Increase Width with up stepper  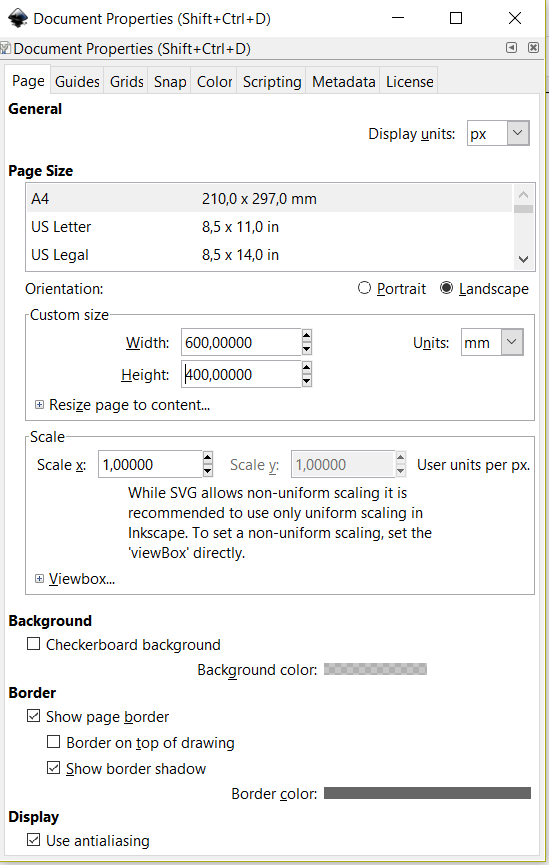coord(307,335)
